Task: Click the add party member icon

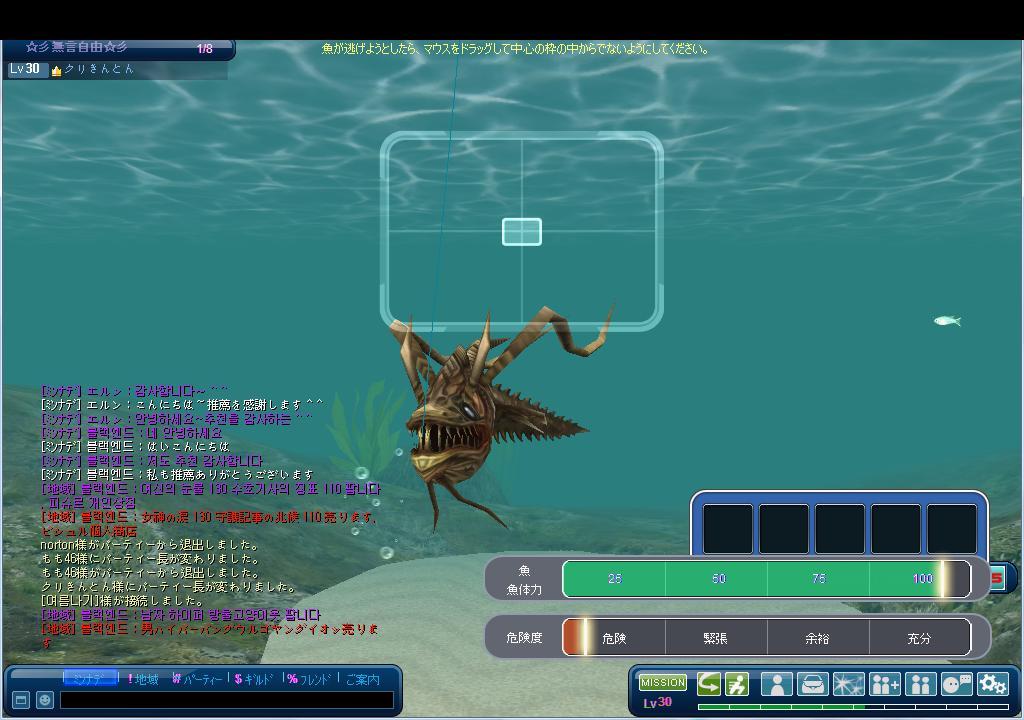Action: (x=885, y=684)
